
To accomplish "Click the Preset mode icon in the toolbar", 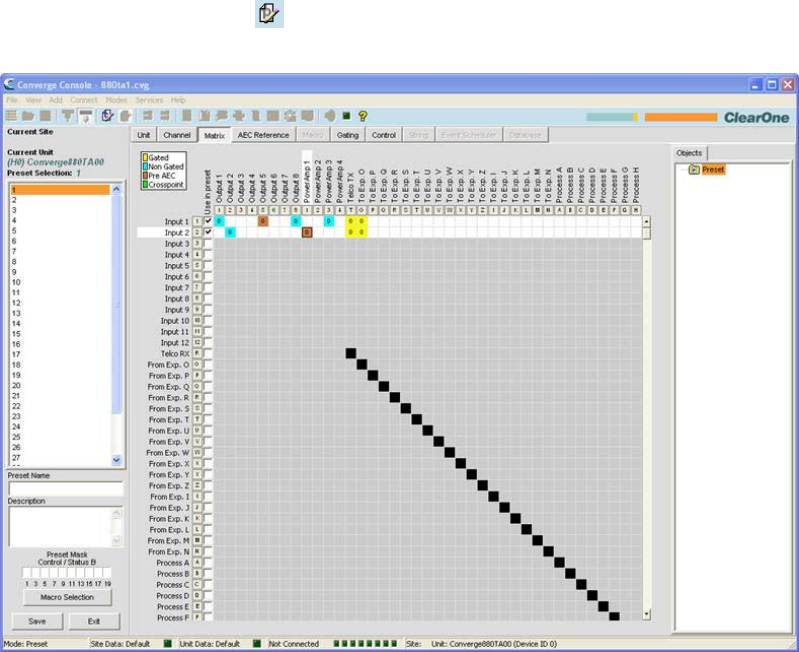I will (x=107, y=116).
